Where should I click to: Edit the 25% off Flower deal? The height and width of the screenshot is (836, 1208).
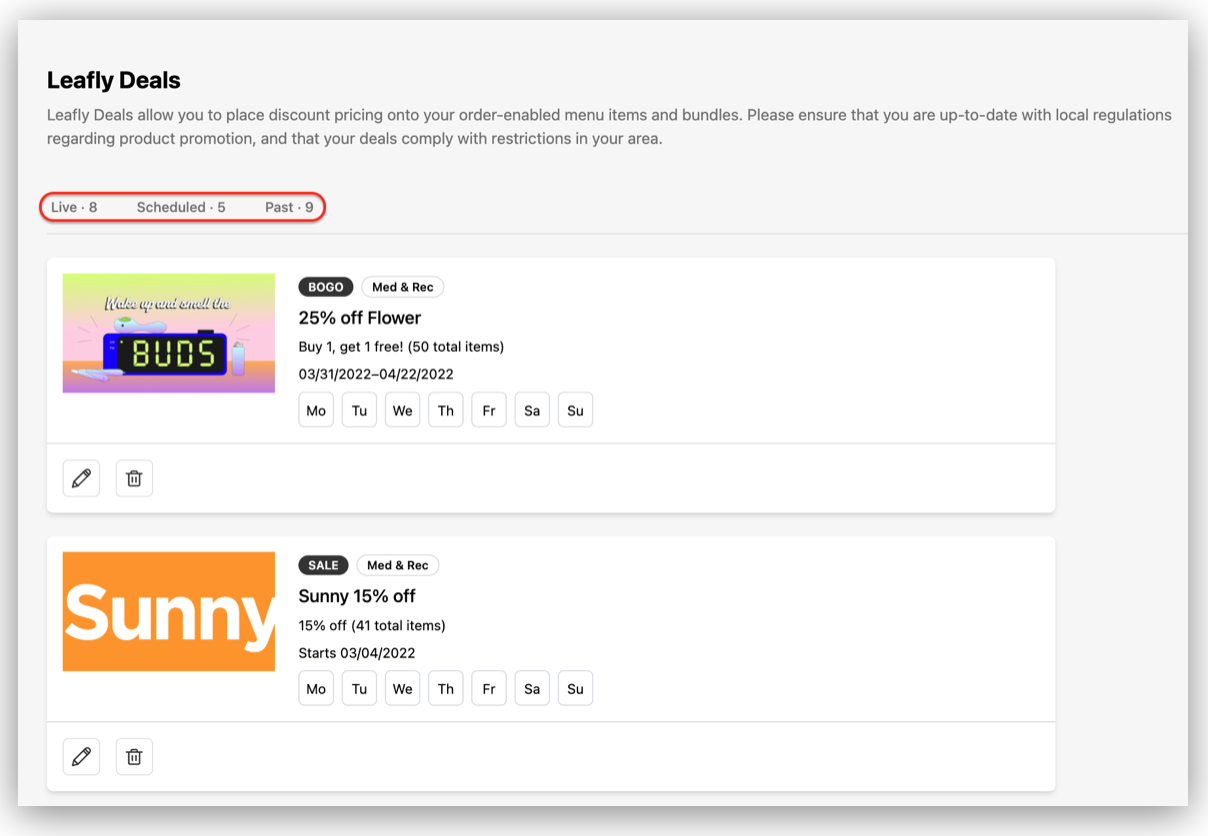81,479
